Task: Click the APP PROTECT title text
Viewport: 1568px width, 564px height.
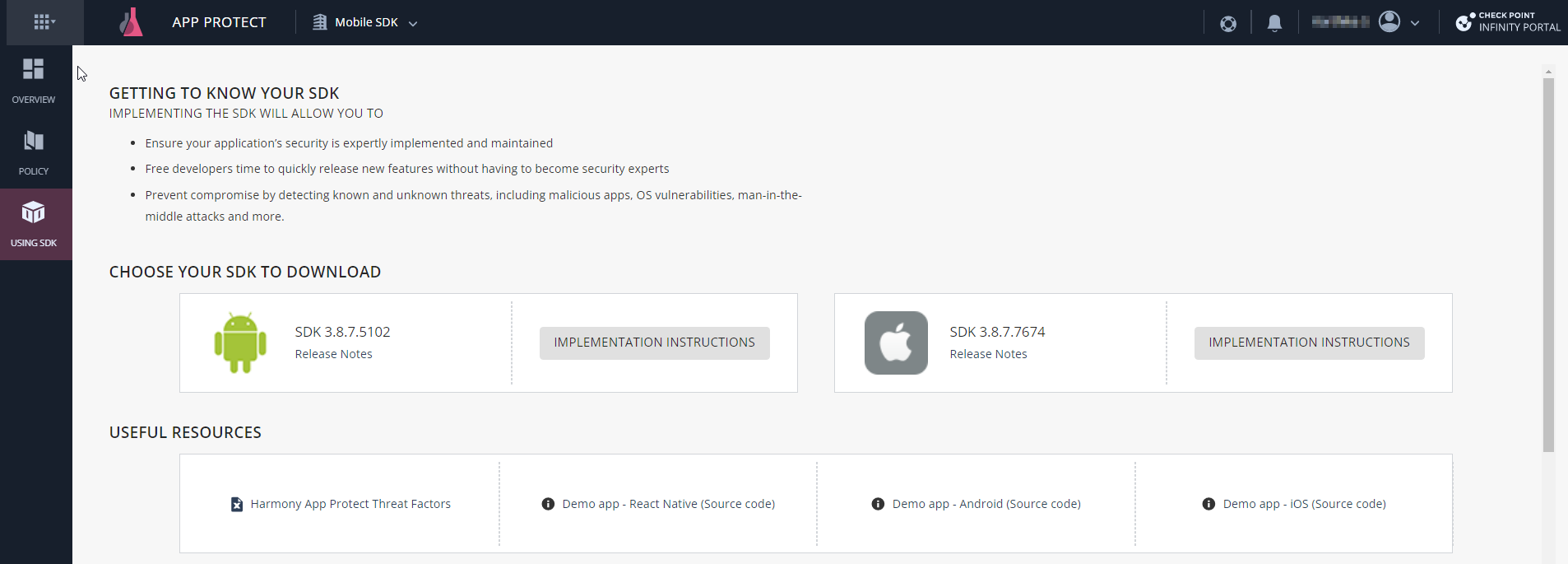Action: coord(219,22)
